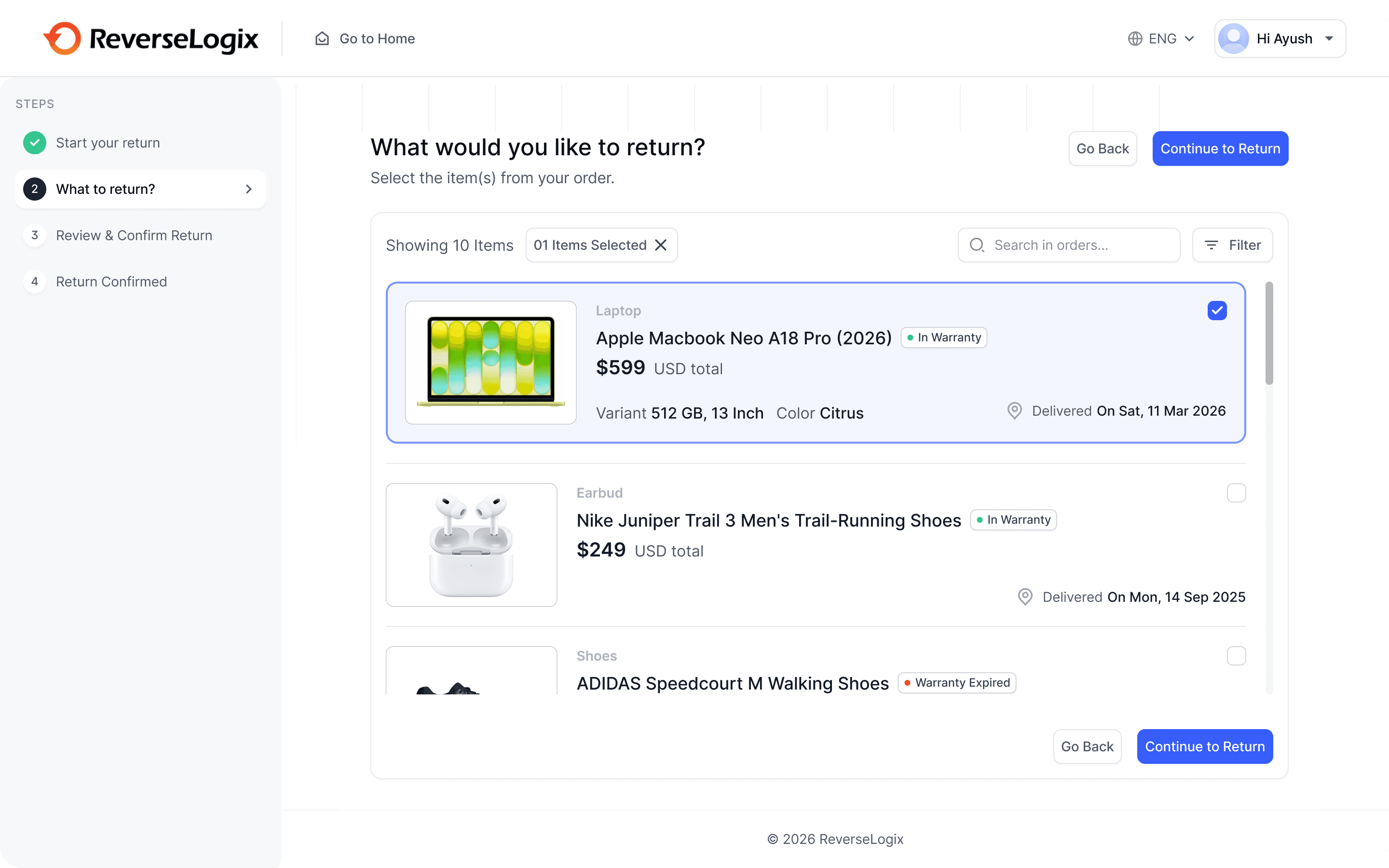Uncheck the Apple Macbook Neo checkbox

click(1217, 311)
